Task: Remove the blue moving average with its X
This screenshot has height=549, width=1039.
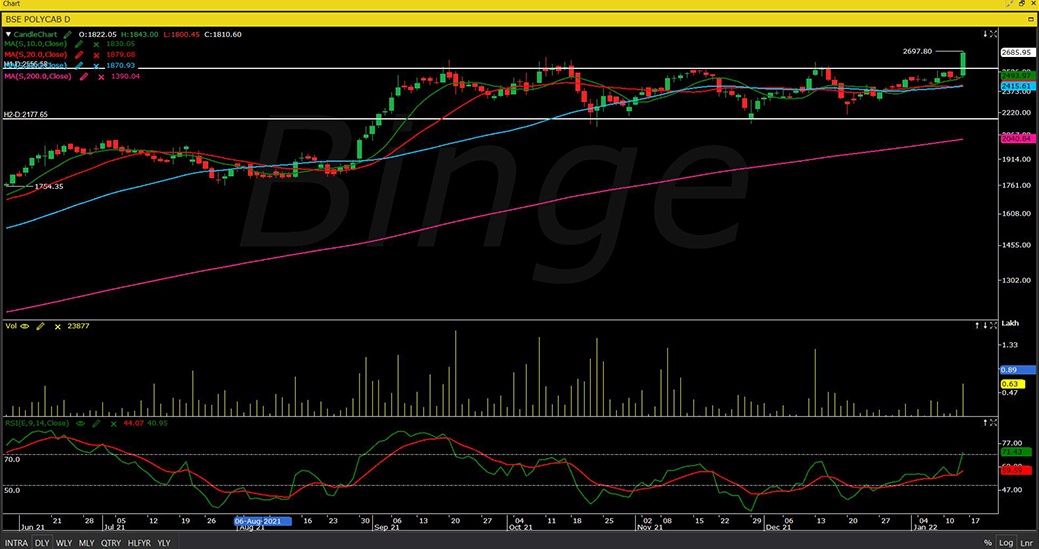Action: tap(96, 66)
